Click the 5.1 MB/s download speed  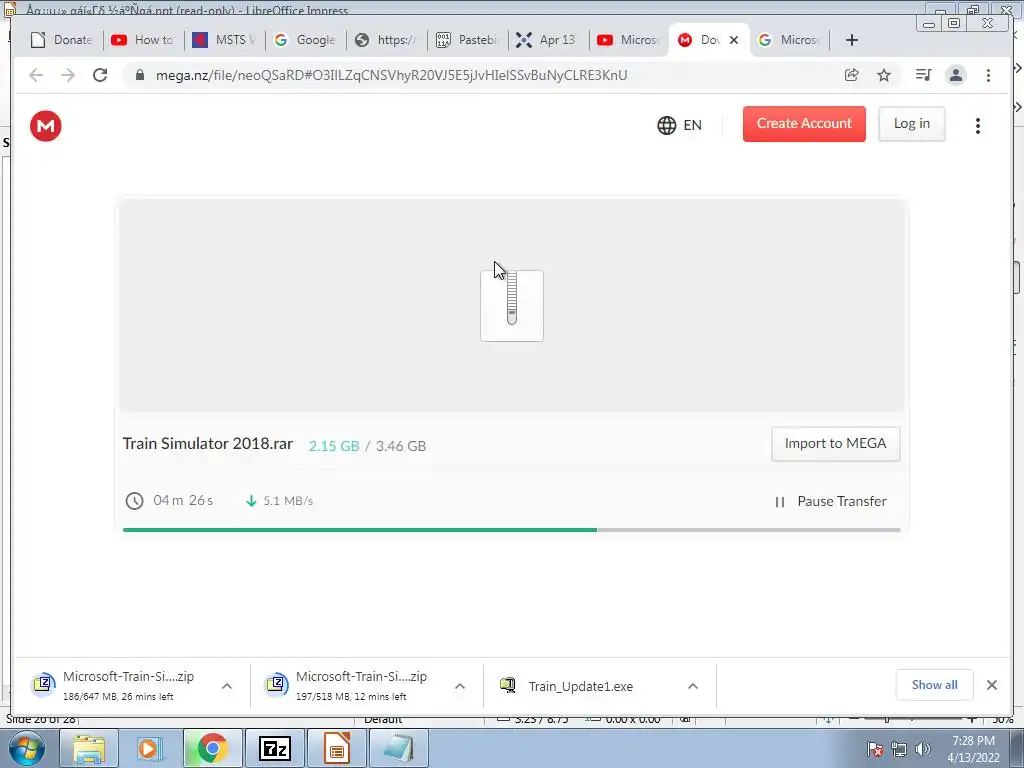point(288,501)
